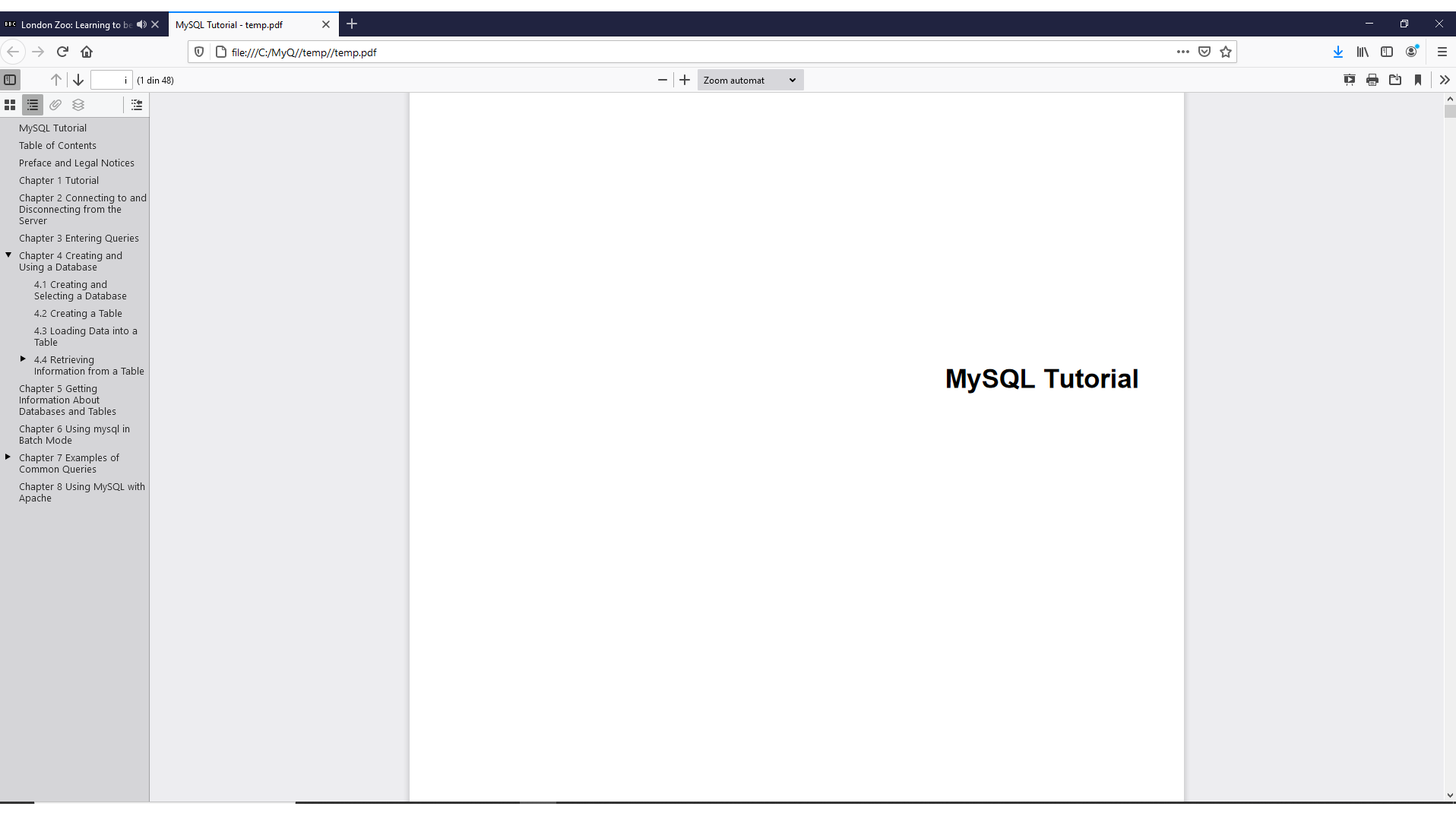Save page to Pocket
The height and width of the screenshot is (816, 1456).
click(1204, 52)
